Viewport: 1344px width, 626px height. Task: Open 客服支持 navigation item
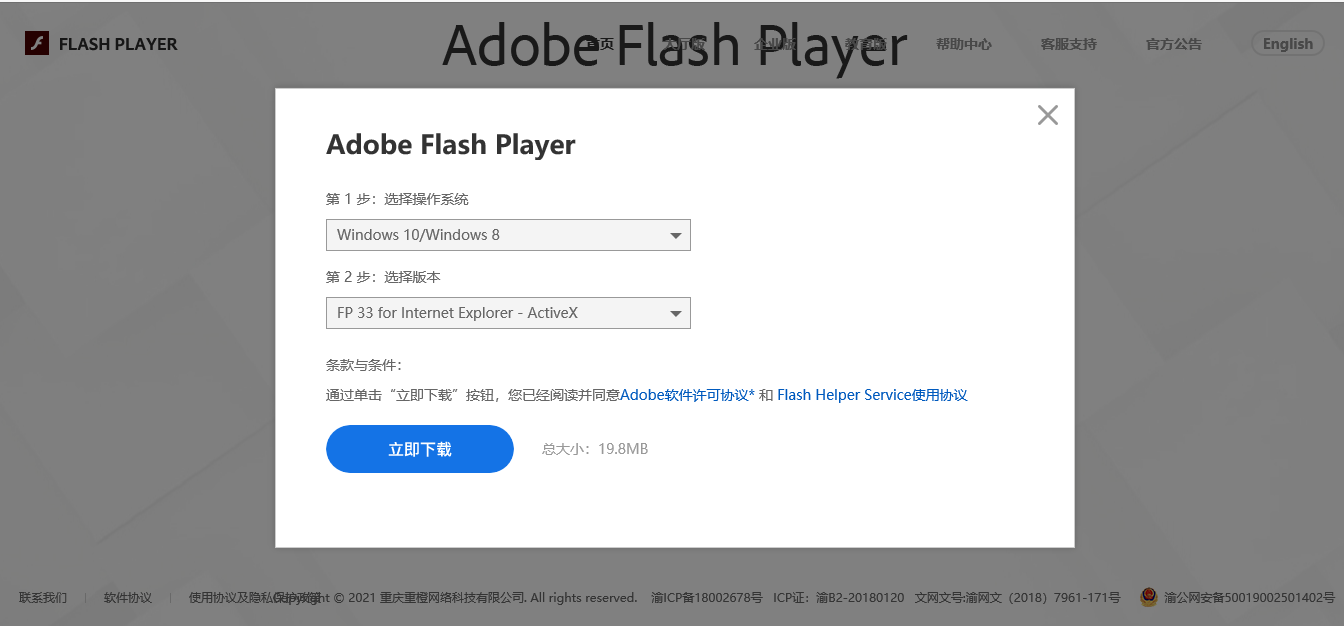(1068, 44)
